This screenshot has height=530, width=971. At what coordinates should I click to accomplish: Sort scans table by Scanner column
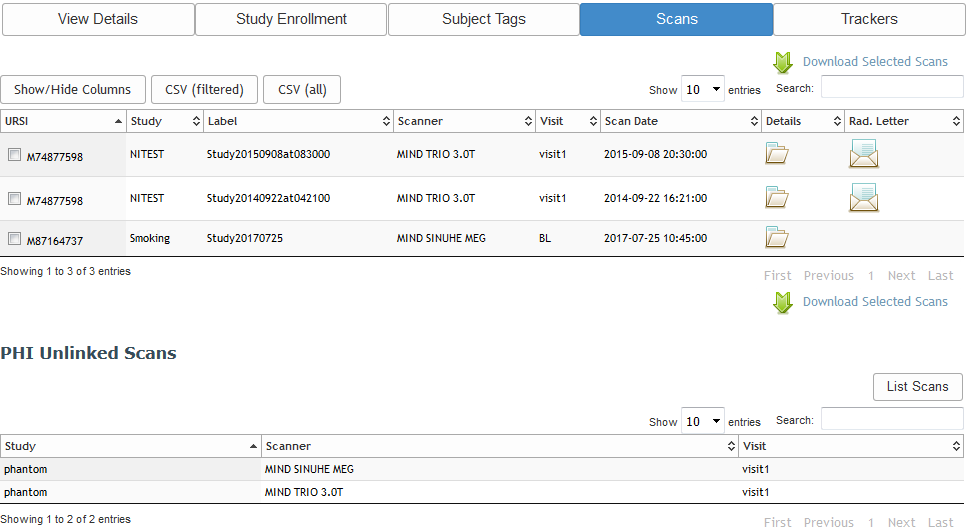[x=464, y=121]
